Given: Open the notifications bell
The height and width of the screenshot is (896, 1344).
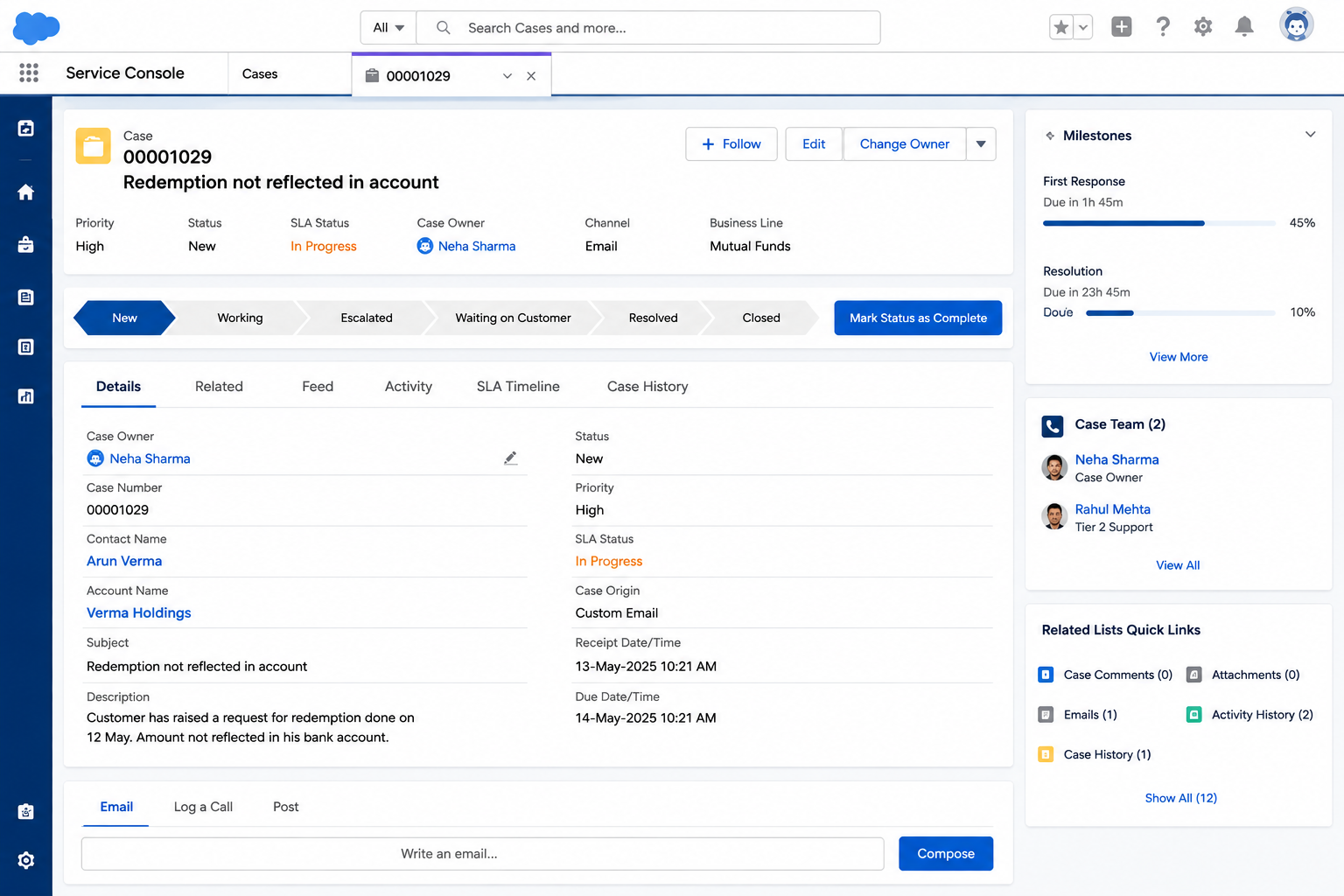Looking at the screenshot, I should (1244, 27).
